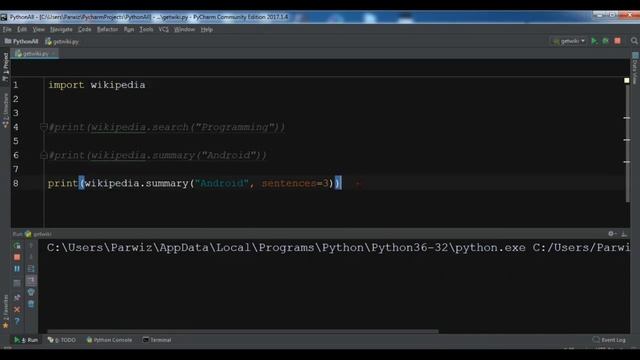Screen dimensions: 640x360
Task: Open the Event Log
Action: click(x=609, y=340)
